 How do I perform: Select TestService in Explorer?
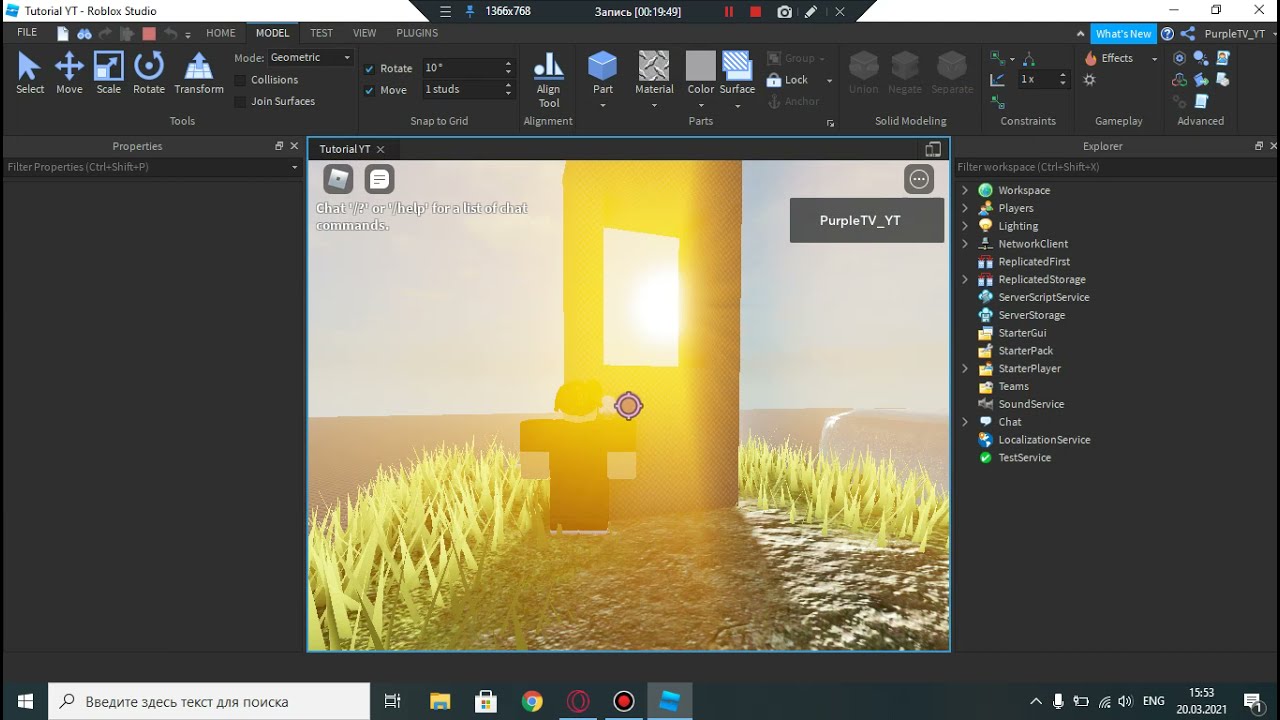tap(1024, 457)
